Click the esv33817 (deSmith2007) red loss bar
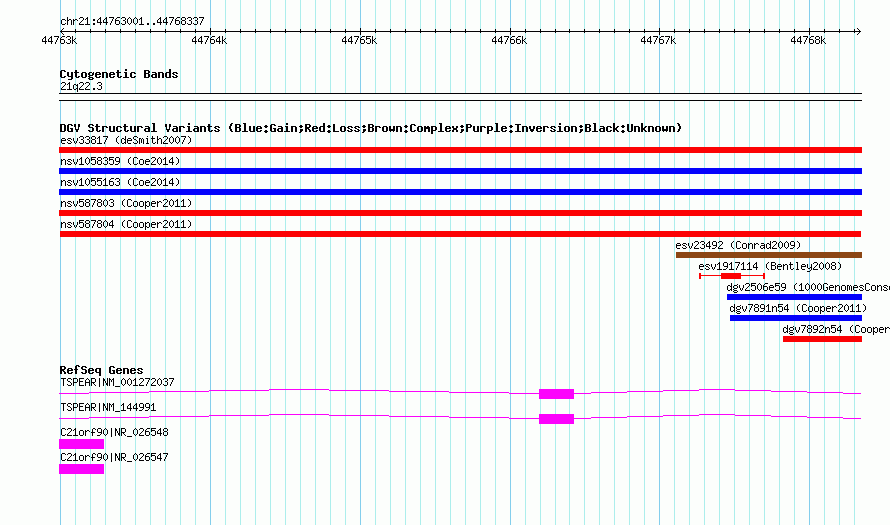Viewport: 890px width, 525px height. [x=460, y=150]
